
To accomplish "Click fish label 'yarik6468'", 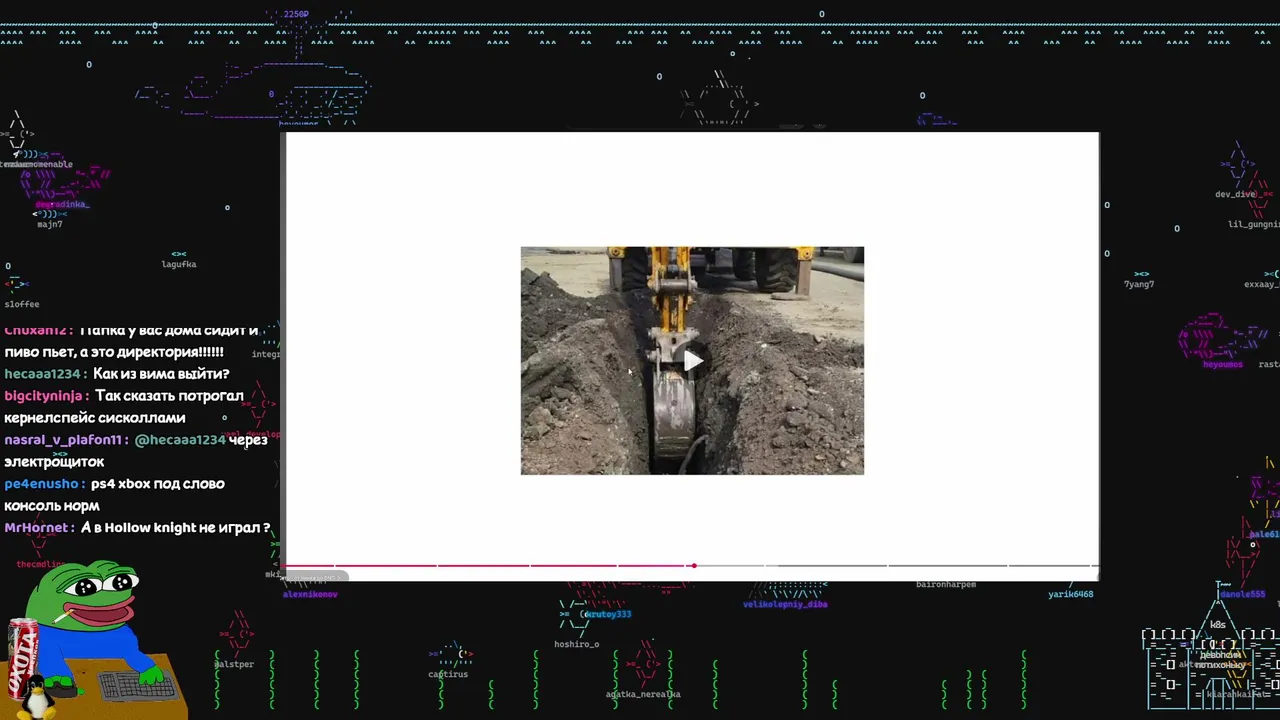I will pos(1071,594).
